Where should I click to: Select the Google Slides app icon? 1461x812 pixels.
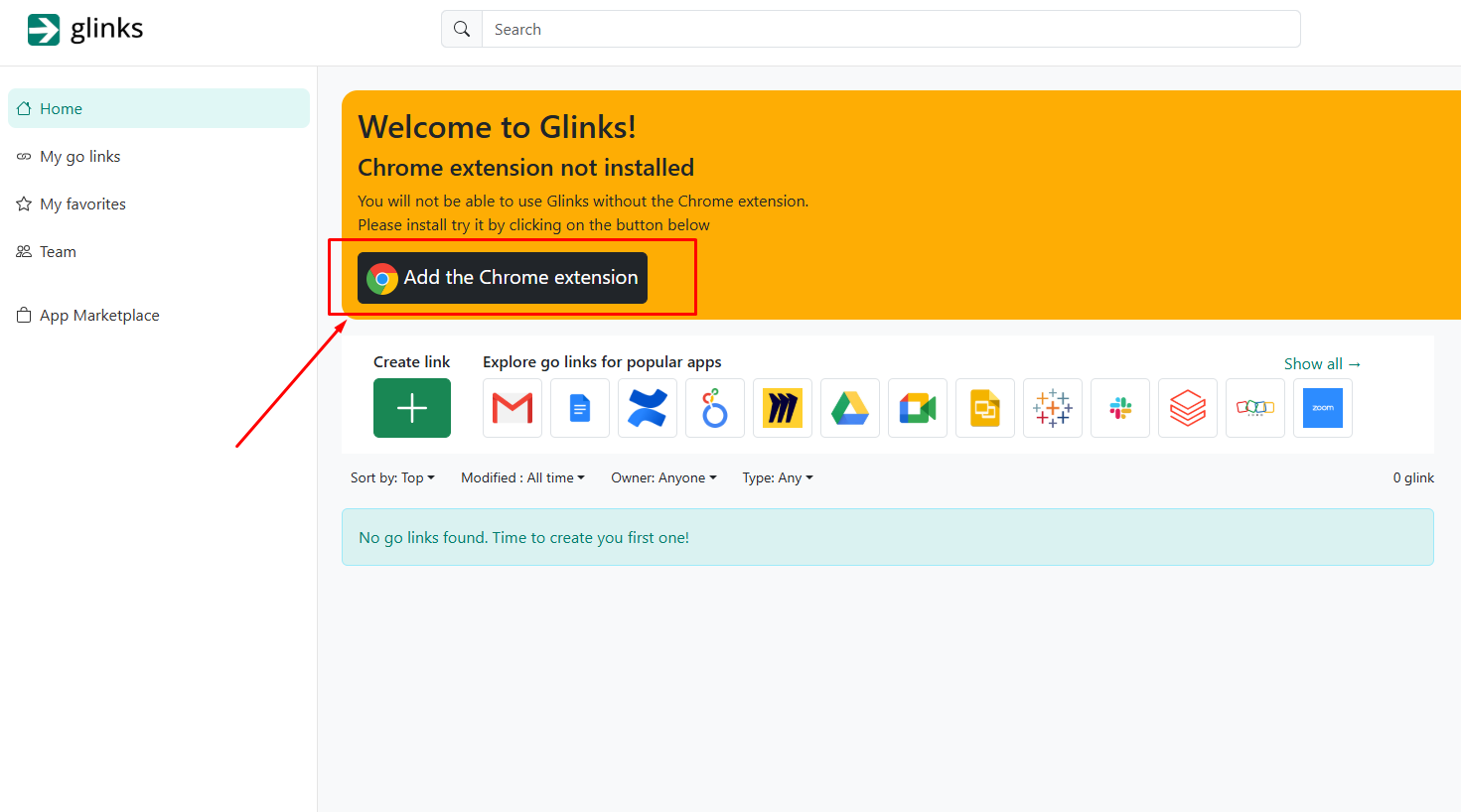tap(985, 408)
